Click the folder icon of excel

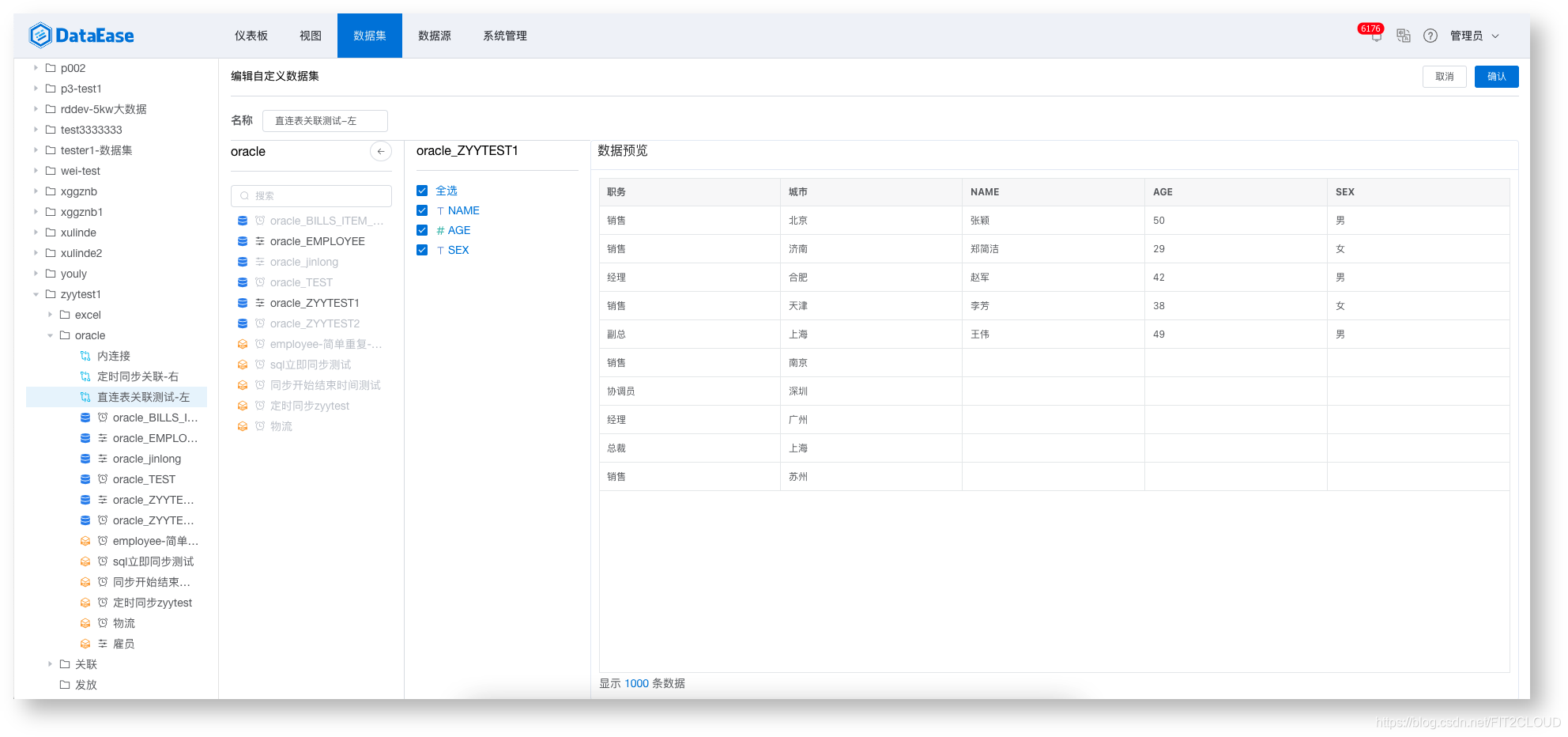coord(65,315)
